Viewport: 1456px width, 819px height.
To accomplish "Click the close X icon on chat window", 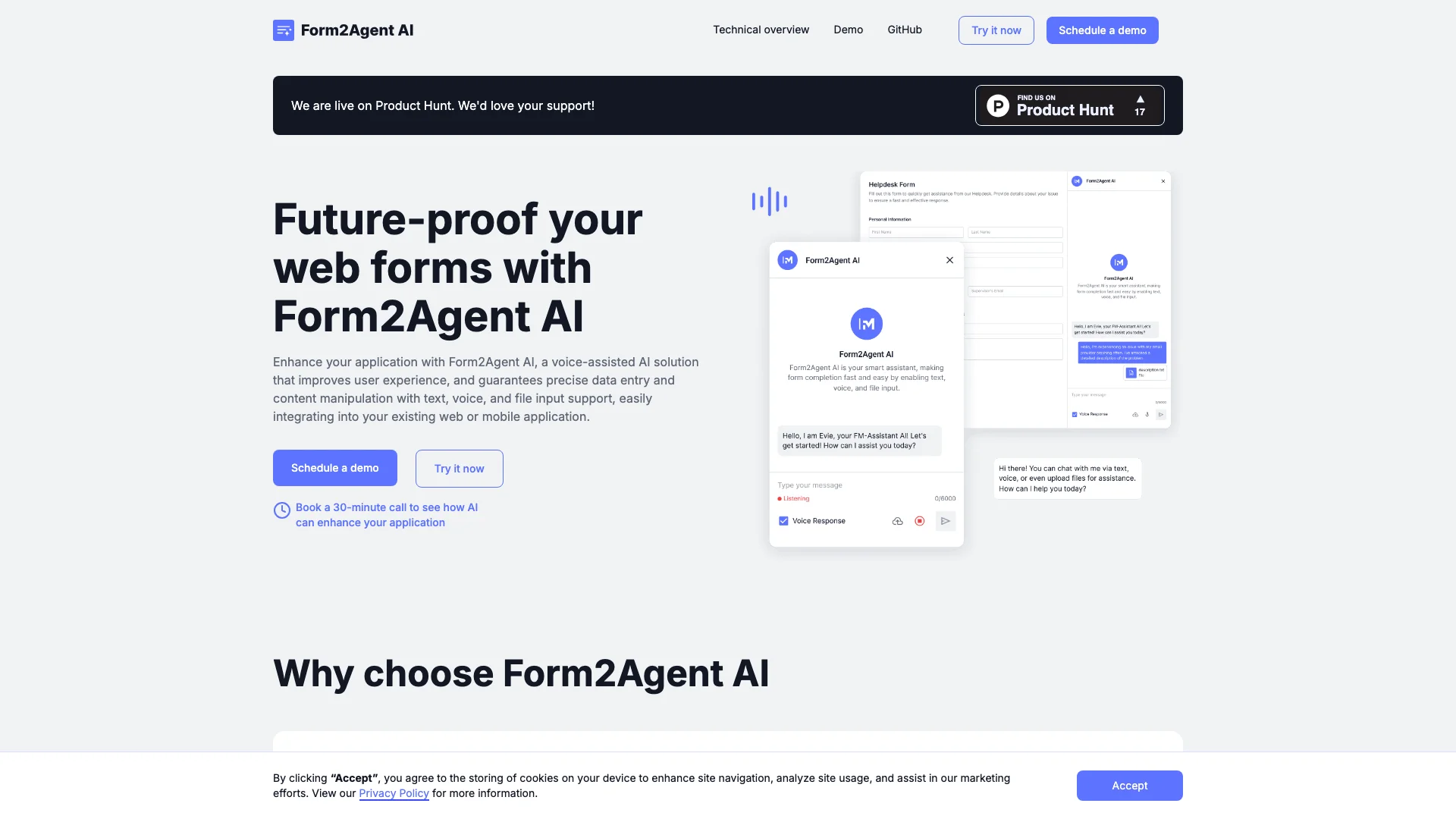I will coord(949,260).
